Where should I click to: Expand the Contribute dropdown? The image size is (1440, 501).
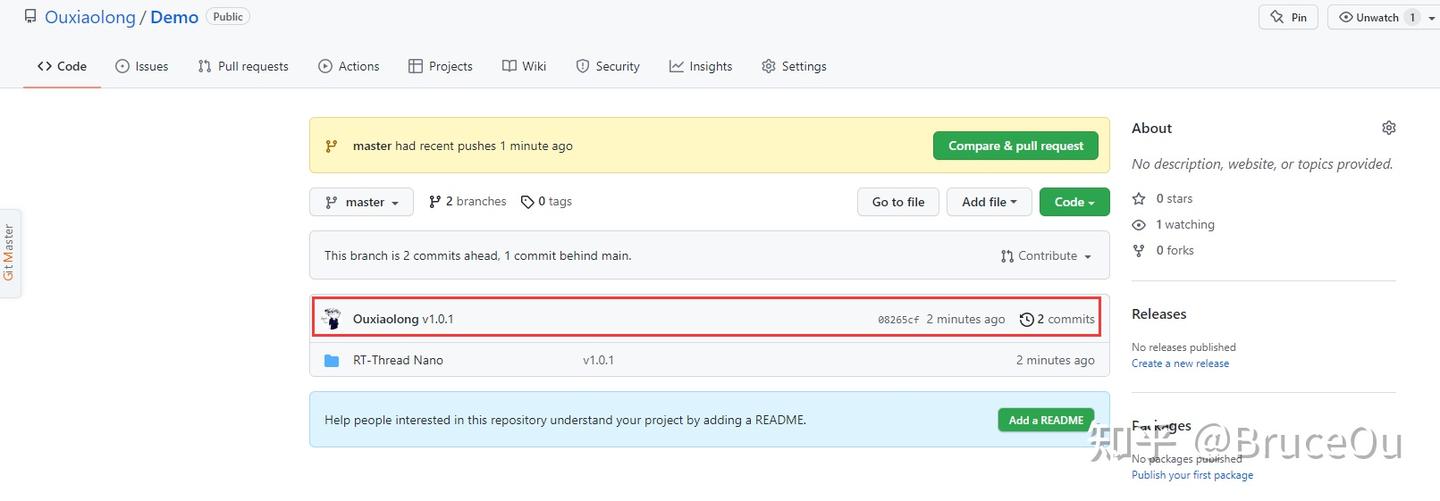[1046, 256]
